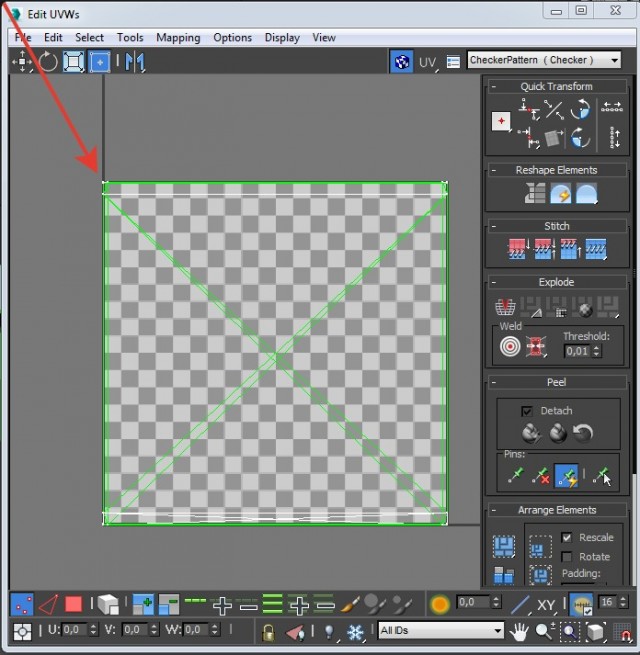Click the Weld Threshold value field
This screenshot has height=655, width=640.
tap(577, 351)
